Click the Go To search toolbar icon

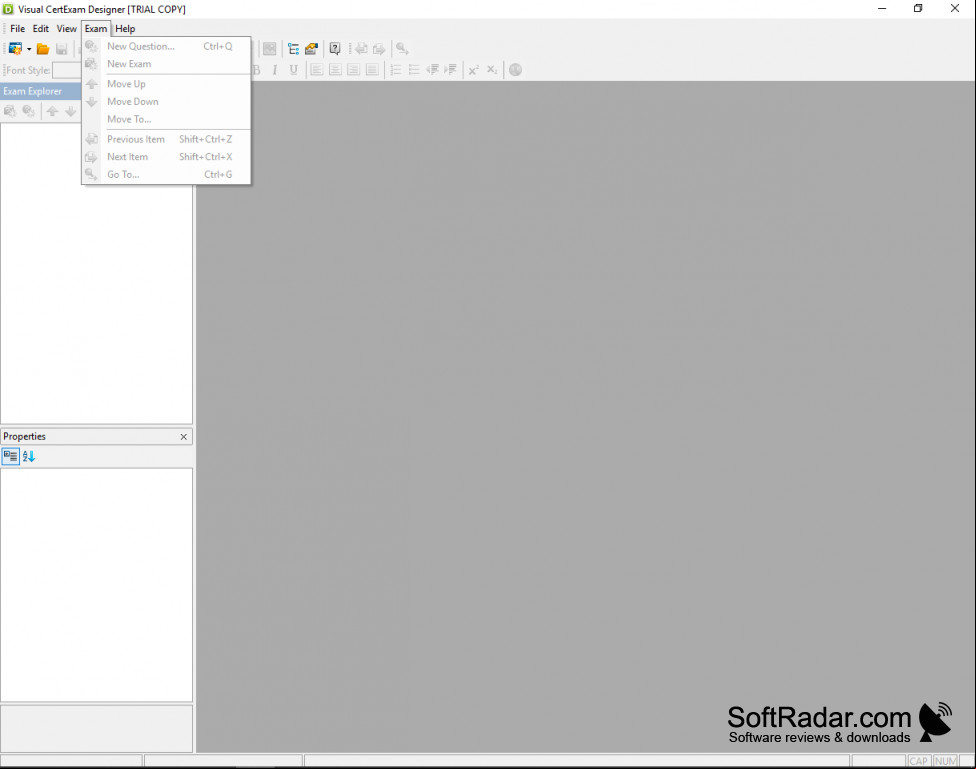click(x=402, y=49)
